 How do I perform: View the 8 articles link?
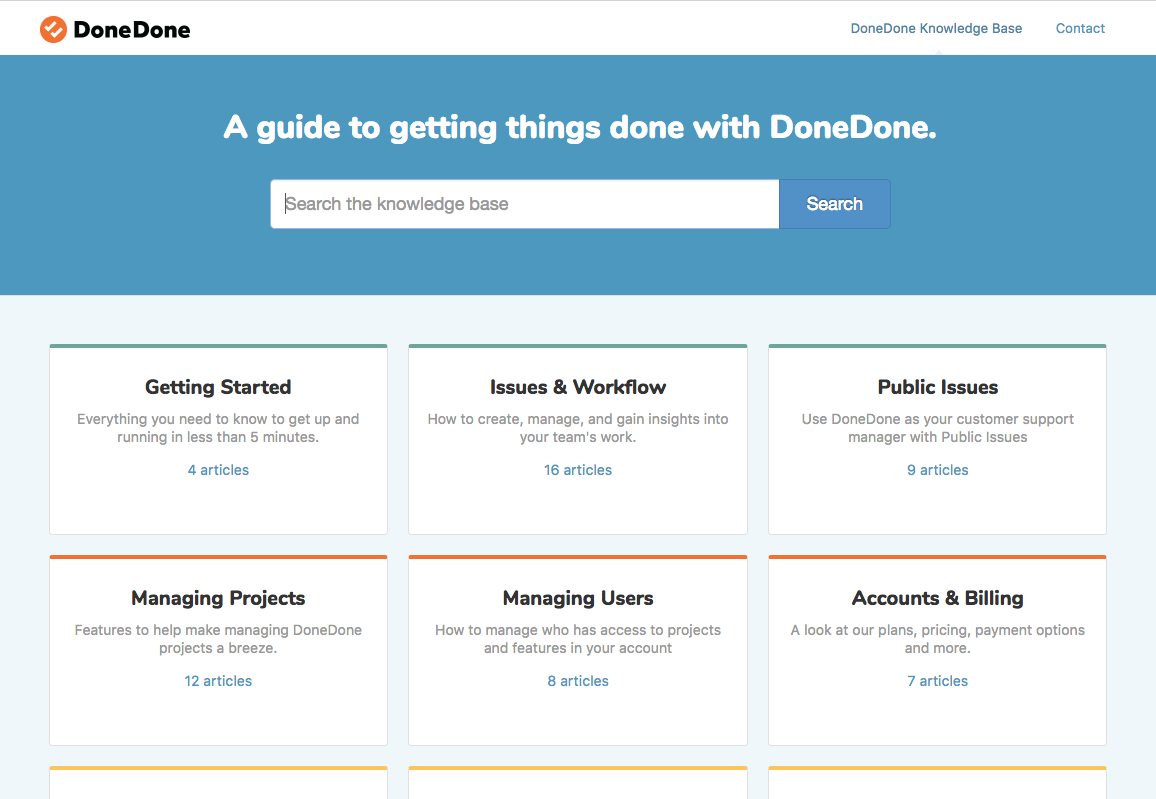[578, 681]
